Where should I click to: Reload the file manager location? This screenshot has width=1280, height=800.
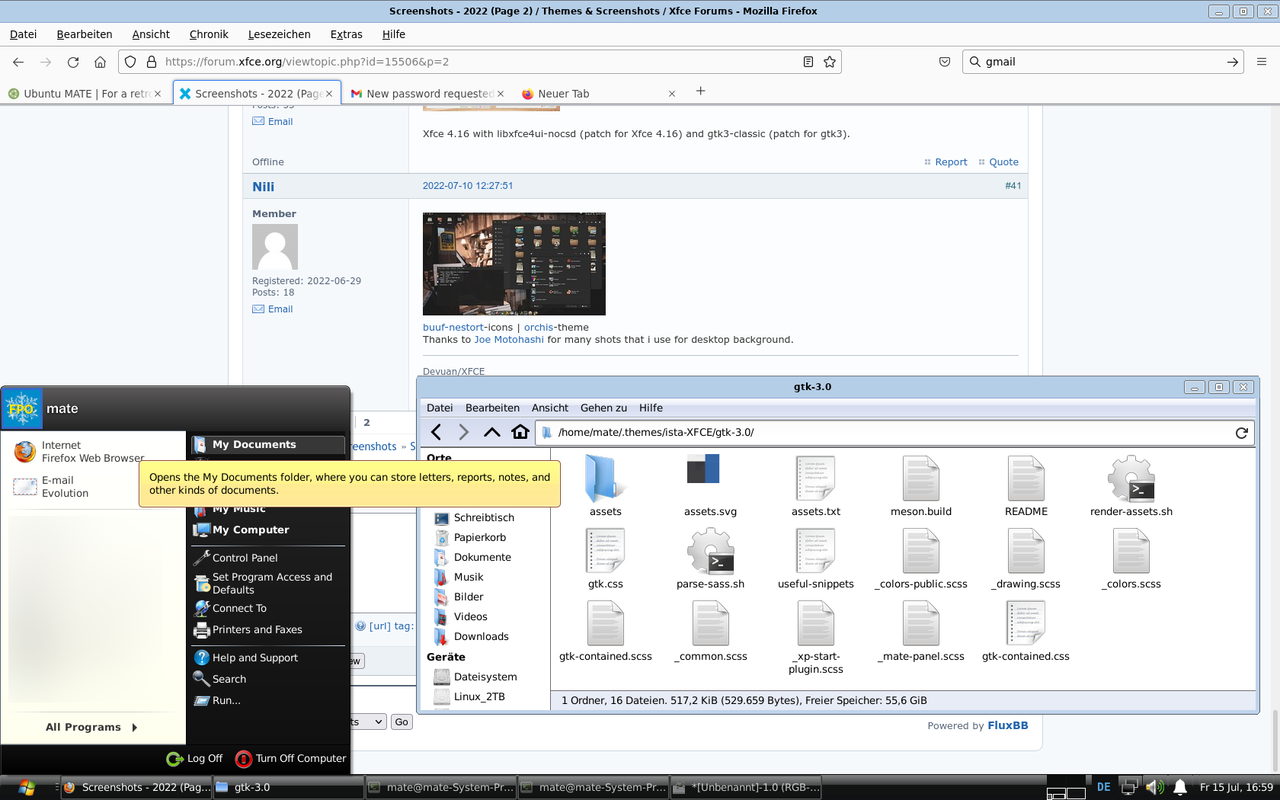[1241, 433]
